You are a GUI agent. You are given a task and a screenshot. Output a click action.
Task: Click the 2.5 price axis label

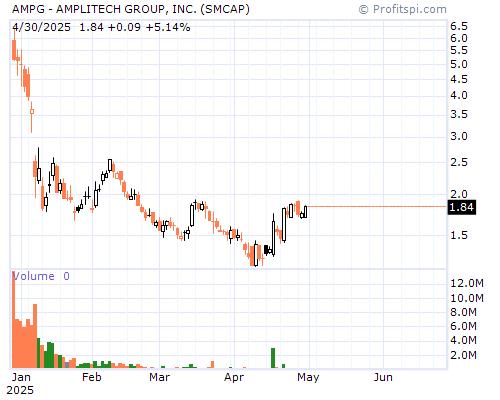click(x=459, y=162)
